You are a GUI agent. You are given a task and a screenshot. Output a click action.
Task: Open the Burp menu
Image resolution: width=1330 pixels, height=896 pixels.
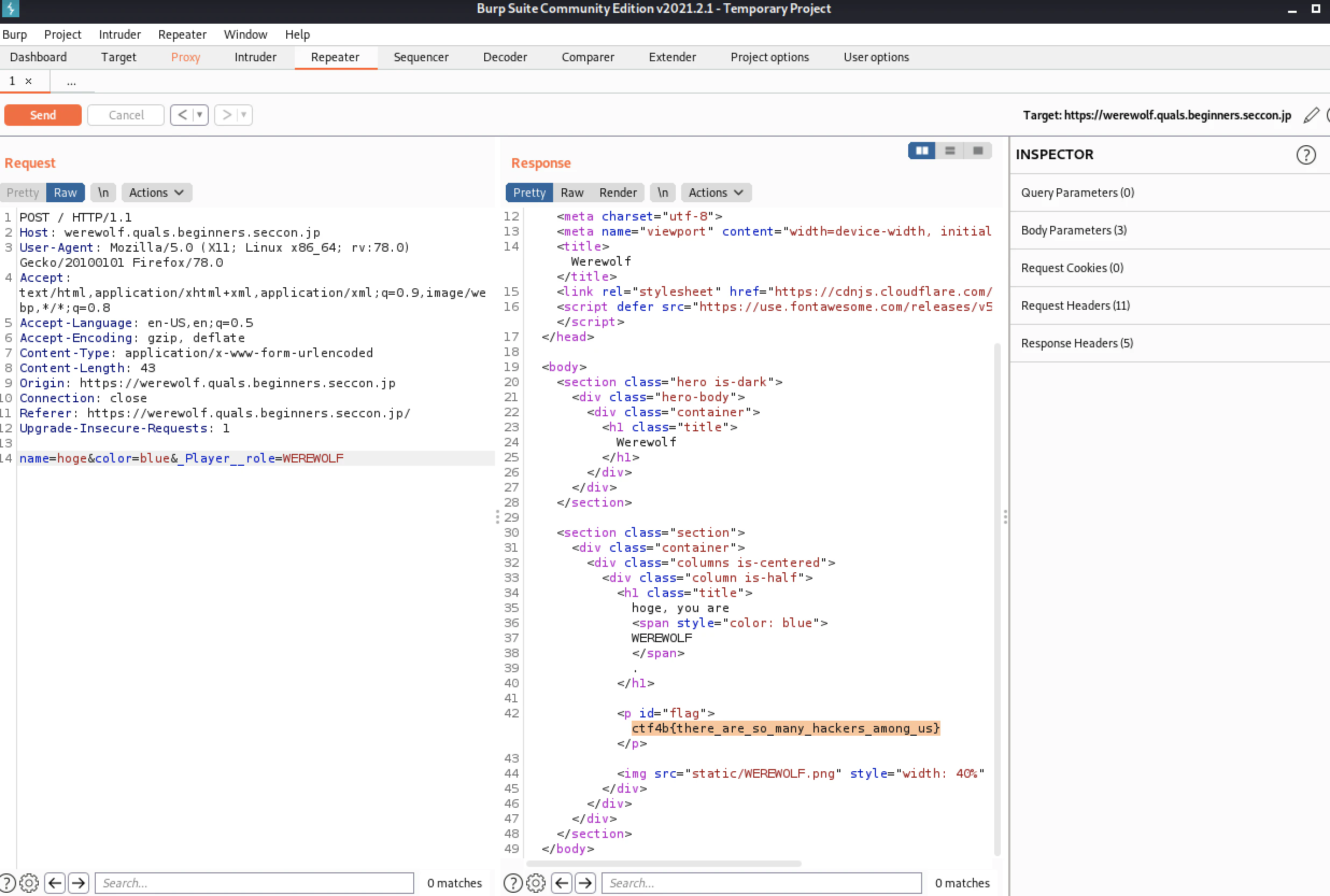[15, 34]
